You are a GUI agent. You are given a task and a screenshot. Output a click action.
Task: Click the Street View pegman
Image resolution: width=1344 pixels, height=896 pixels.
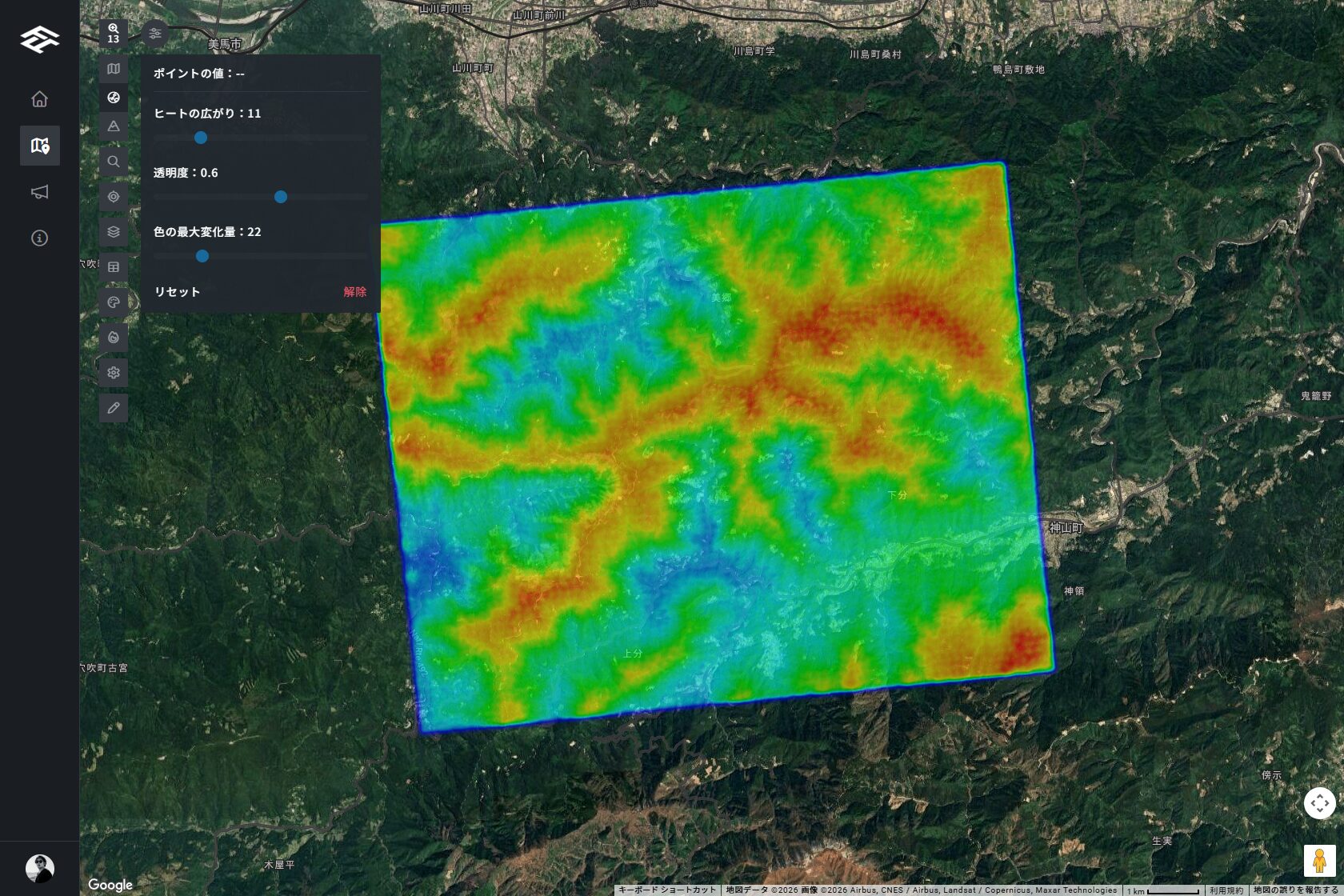point(1319,861)
